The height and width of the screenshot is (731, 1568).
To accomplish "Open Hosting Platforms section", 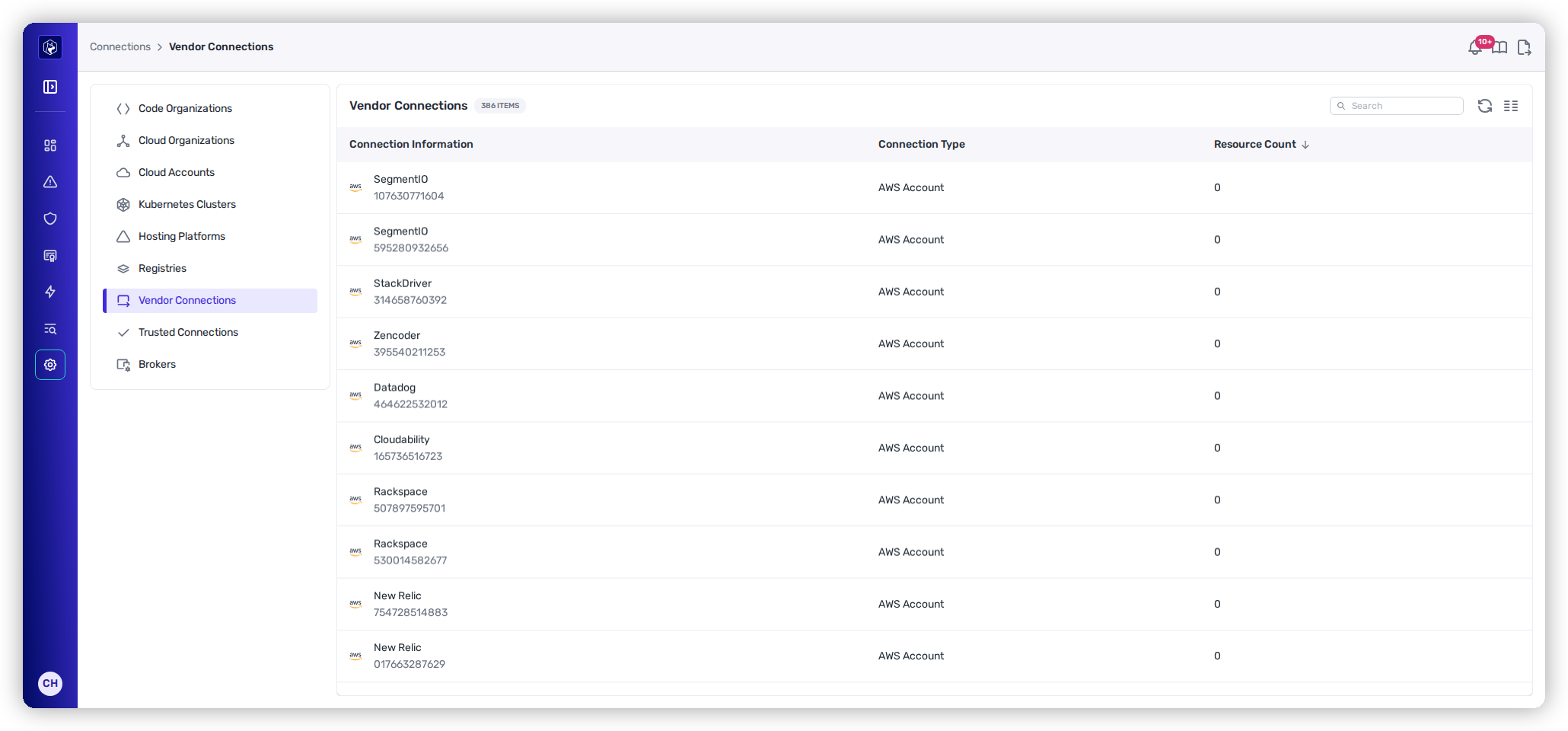I will tap(210, 237).
